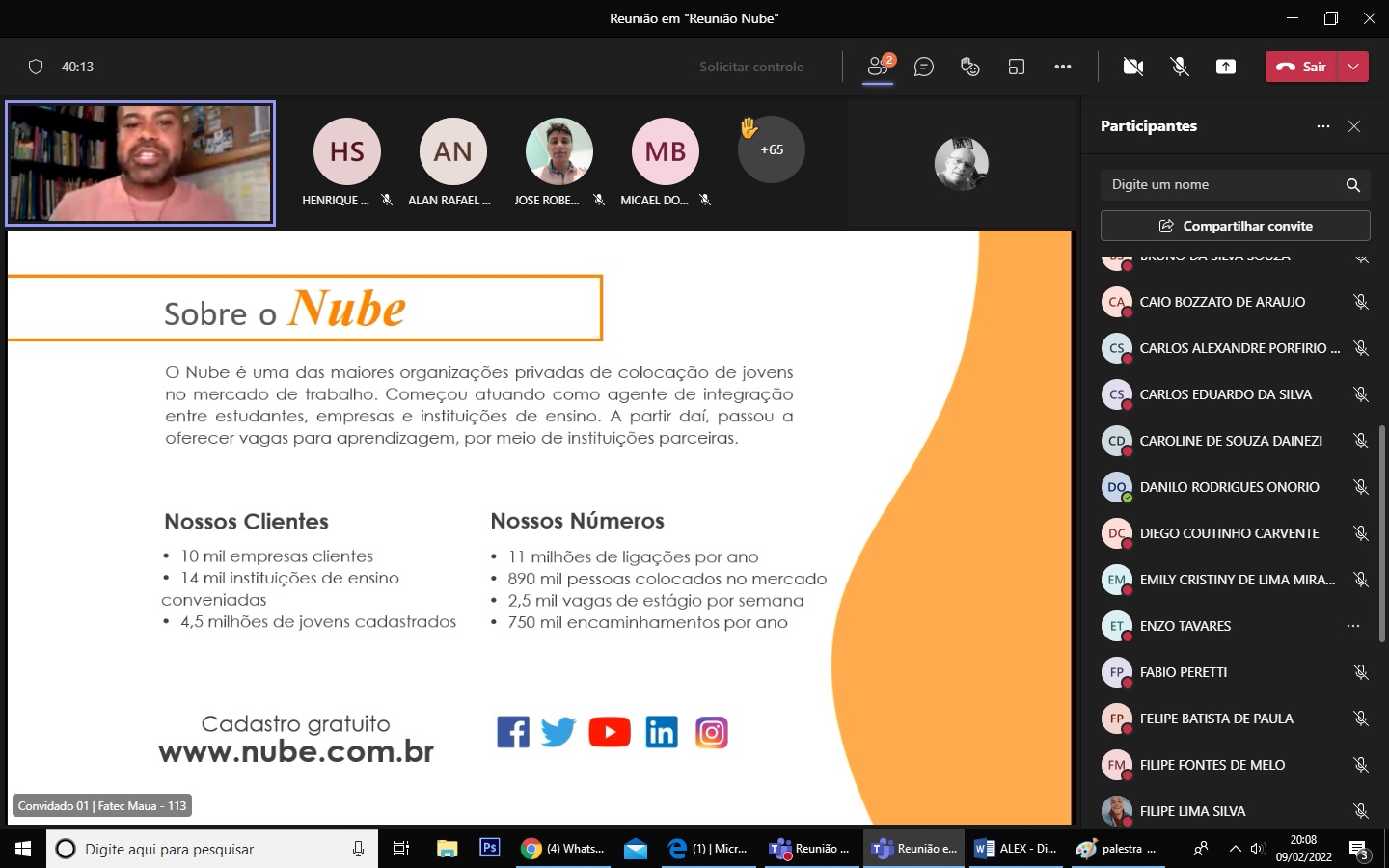Open the notification center icon

click(1358, 850)
